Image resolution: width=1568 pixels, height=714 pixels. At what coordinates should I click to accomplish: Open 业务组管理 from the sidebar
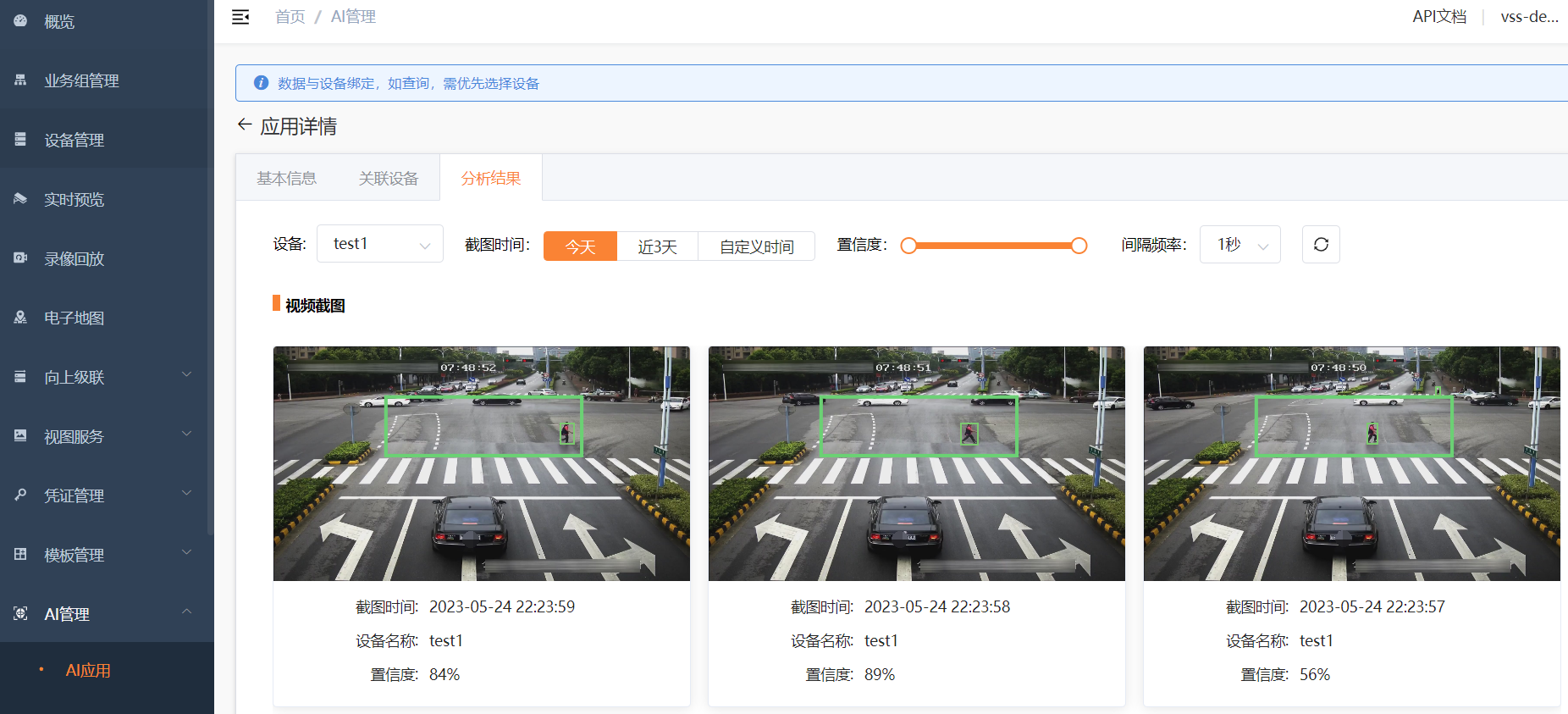(x=81, y=81)
